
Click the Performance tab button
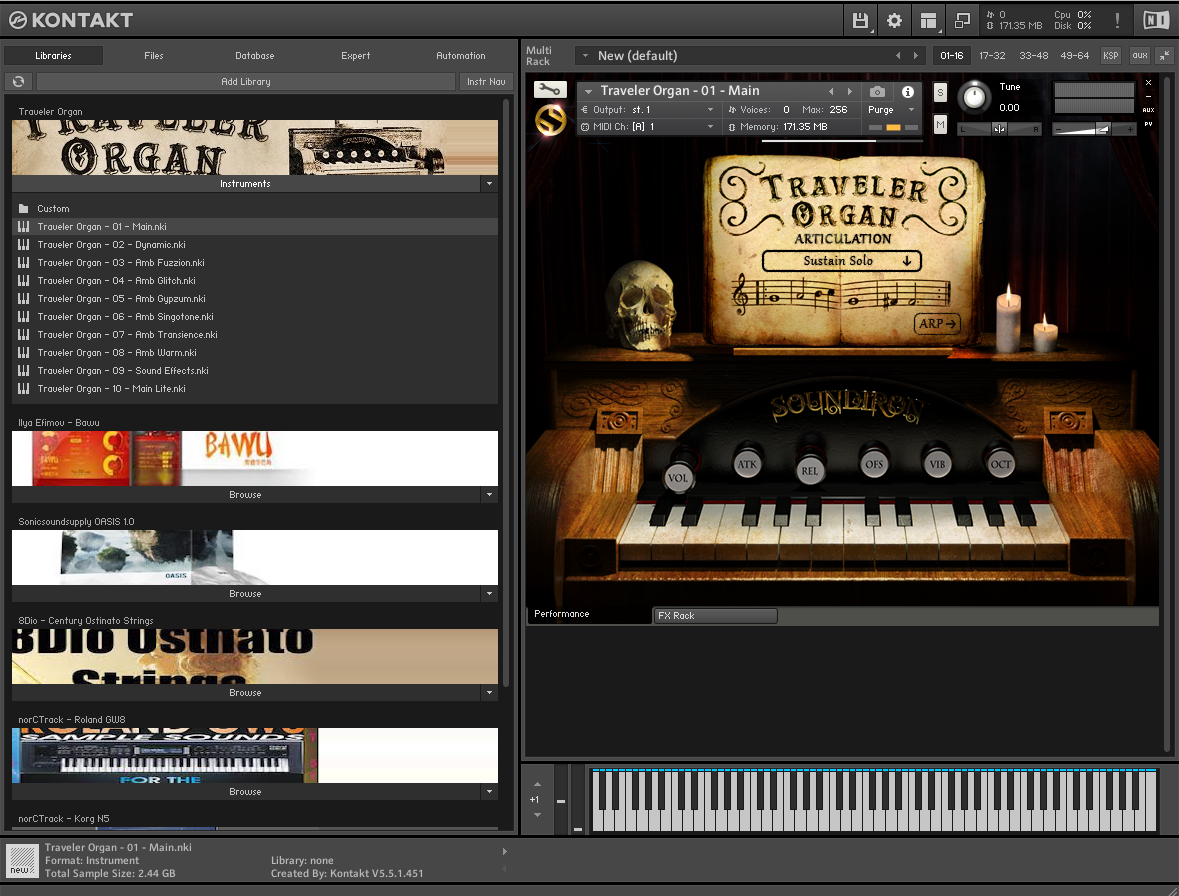[x=589, y=614]
